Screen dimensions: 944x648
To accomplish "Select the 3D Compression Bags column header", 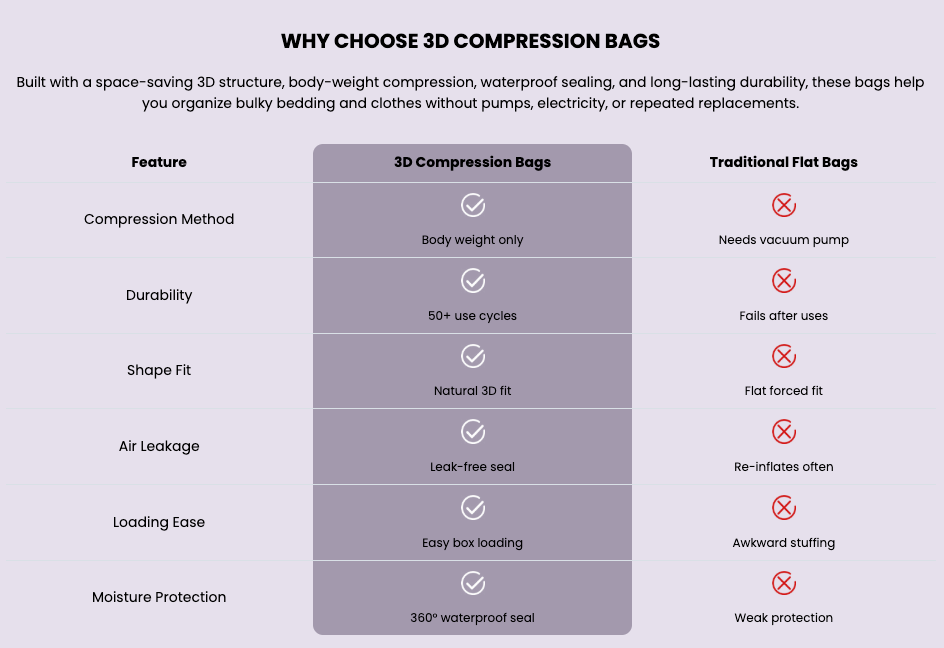I will pos(473,163).
